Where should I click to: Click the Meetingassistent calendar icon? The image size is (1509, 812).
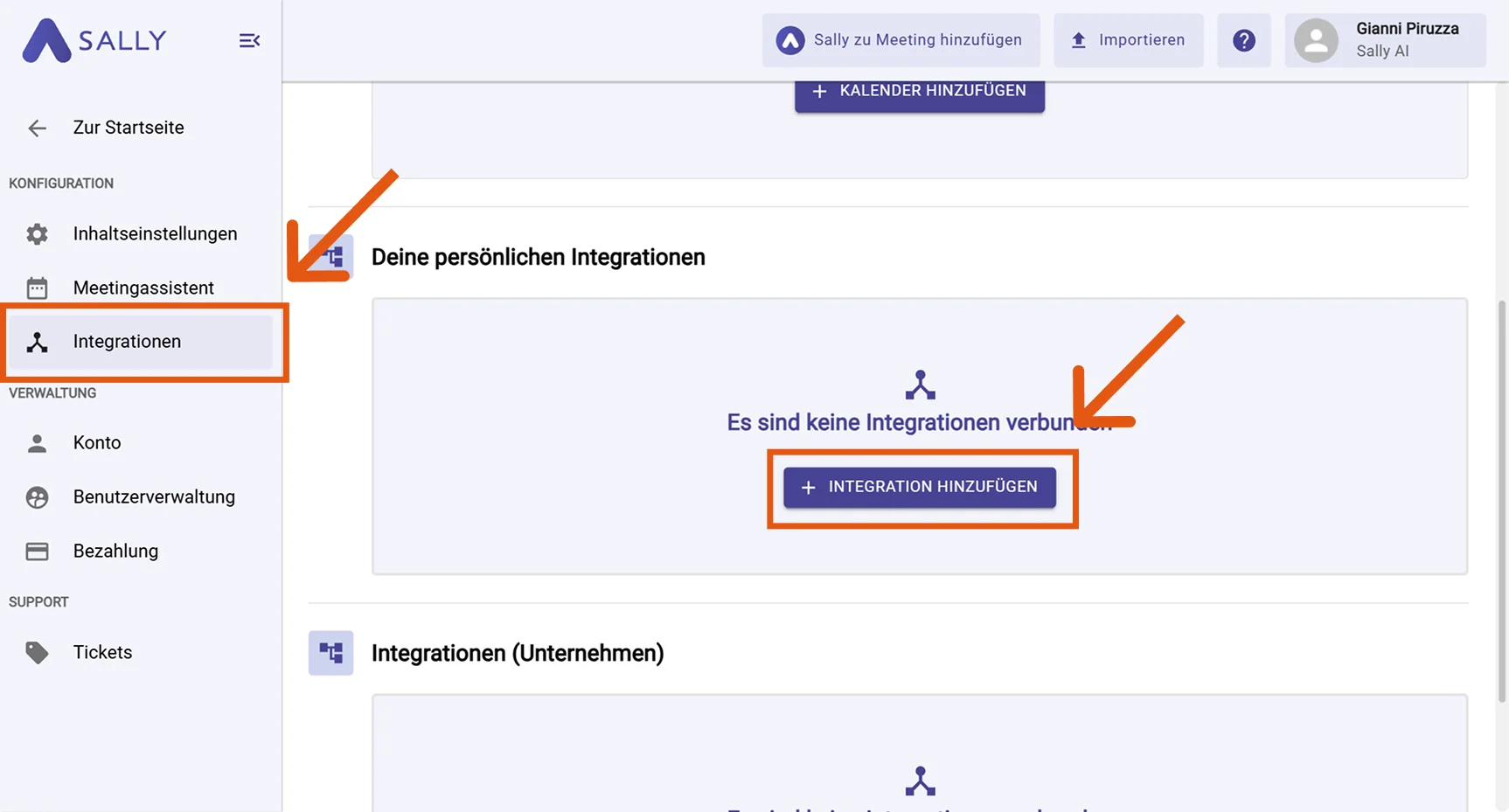click(x=37, y=288)
